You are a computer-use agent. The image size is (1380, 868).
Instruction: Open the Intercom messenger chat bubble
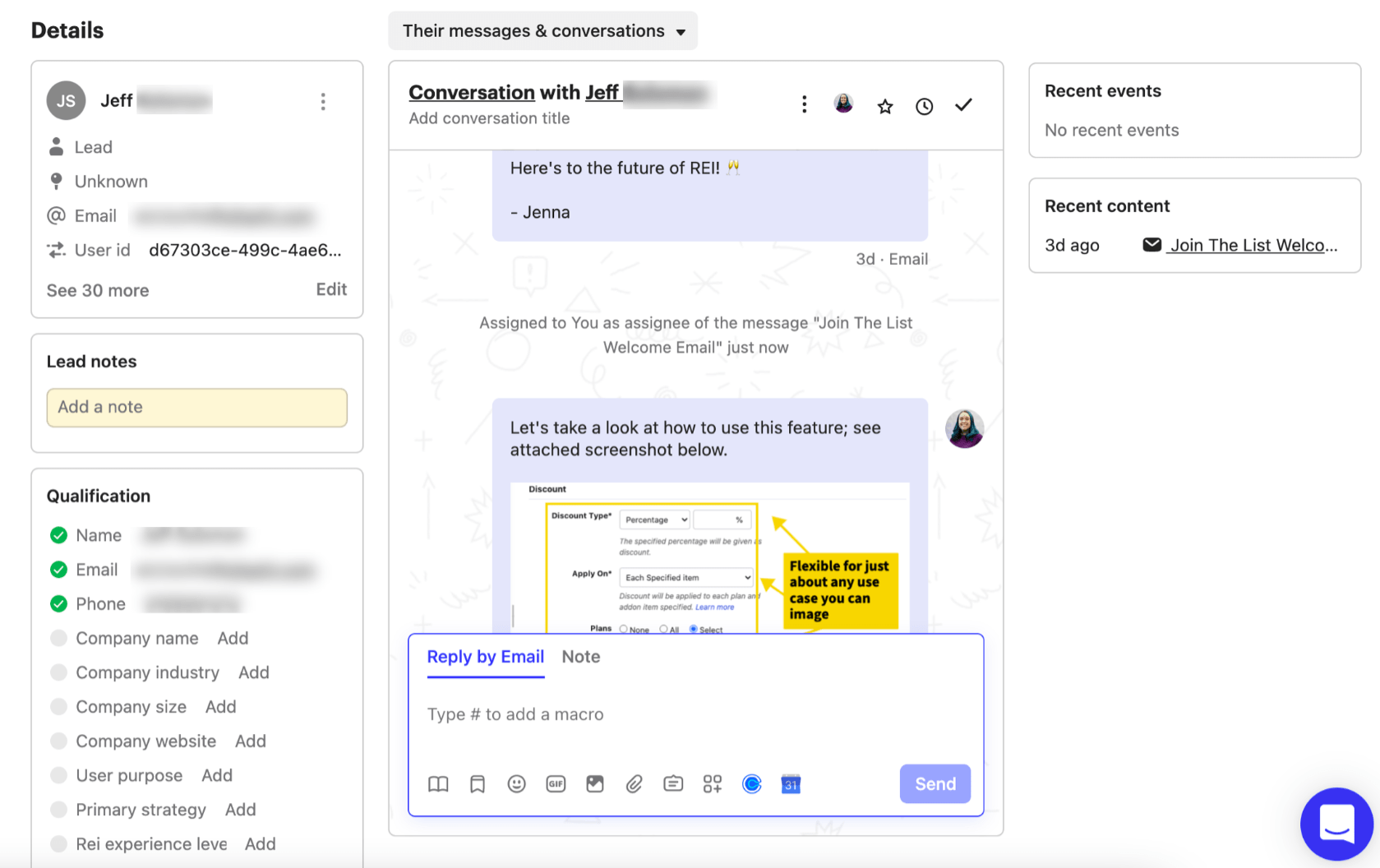tap(1336, 824)
